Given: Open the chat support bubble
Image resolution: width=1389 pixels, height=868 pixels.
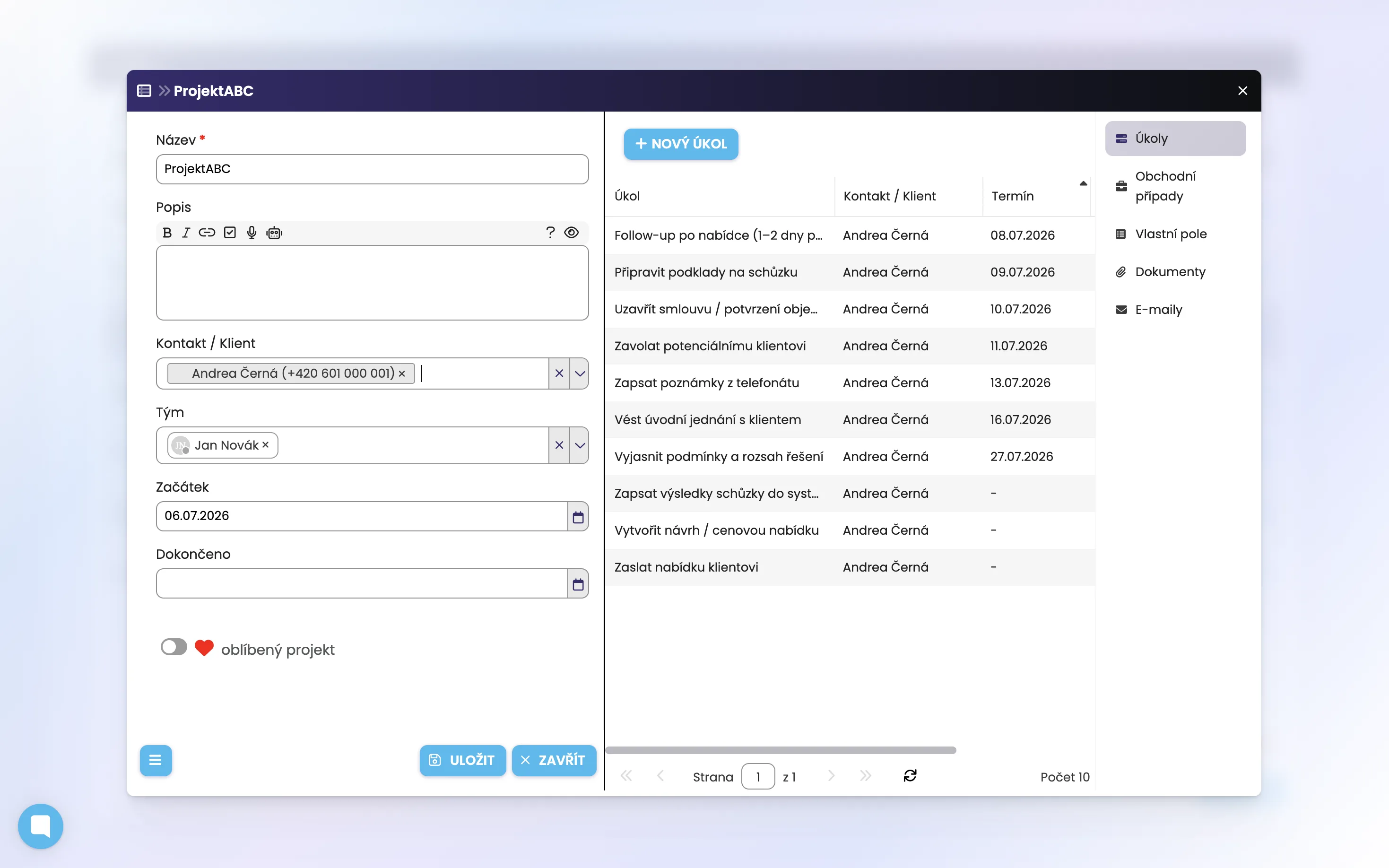Looking at the screenshot, I should (x=41, y=826).
